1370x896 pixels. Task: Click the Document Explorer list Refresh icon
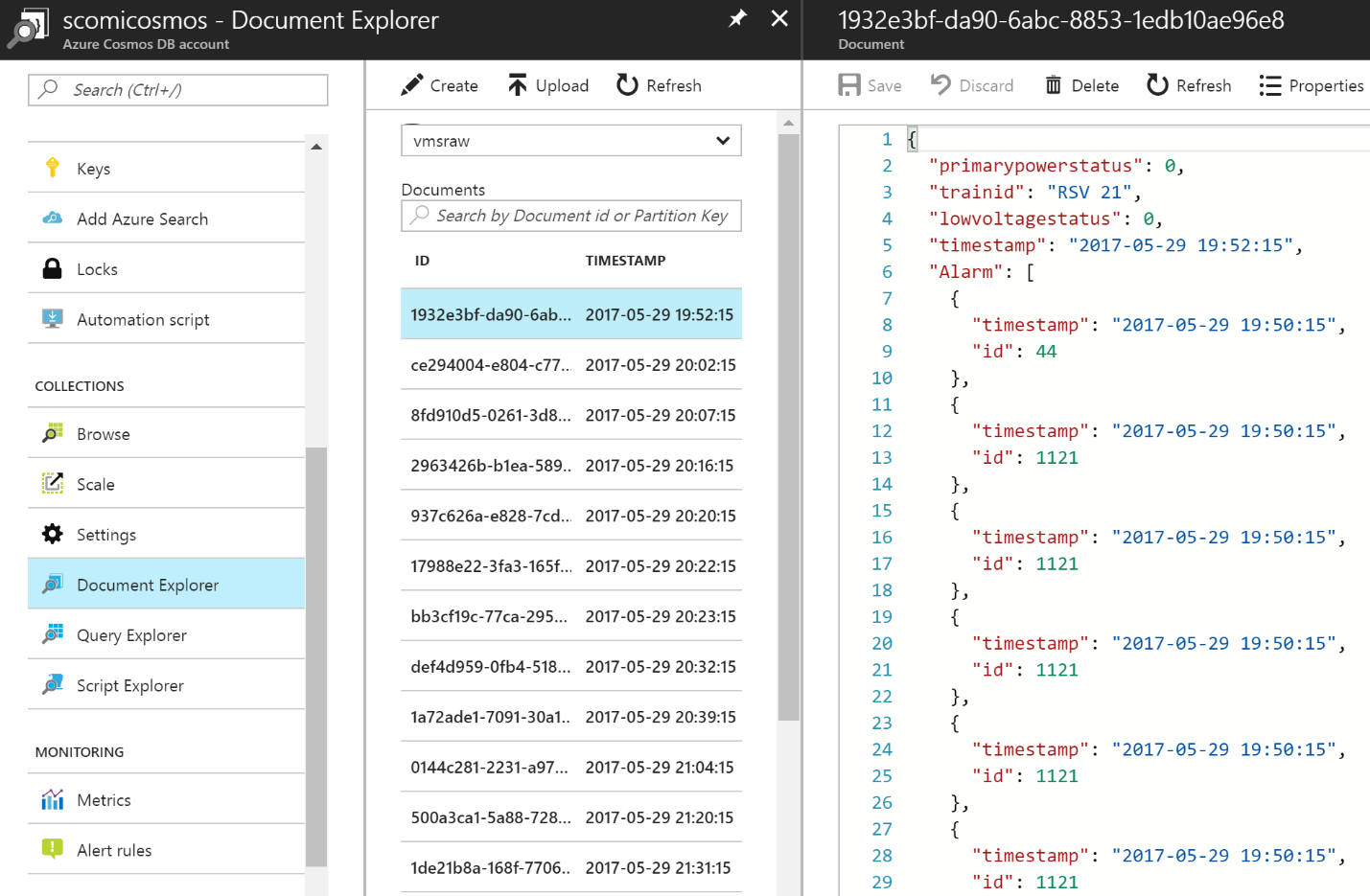pos(627,85)
